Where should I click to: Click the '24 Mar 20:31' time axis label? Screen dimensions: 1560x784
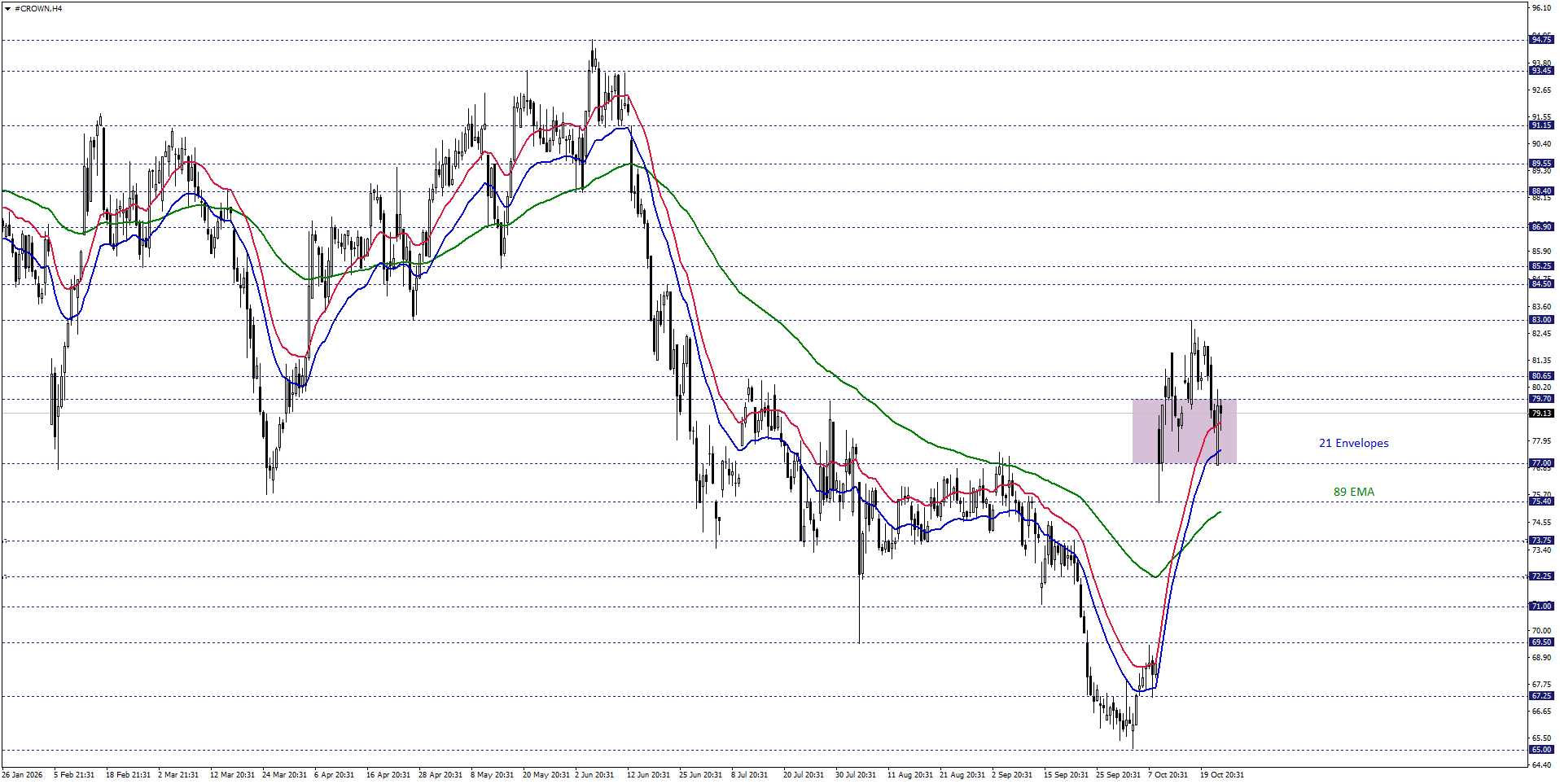click(284, 775)
